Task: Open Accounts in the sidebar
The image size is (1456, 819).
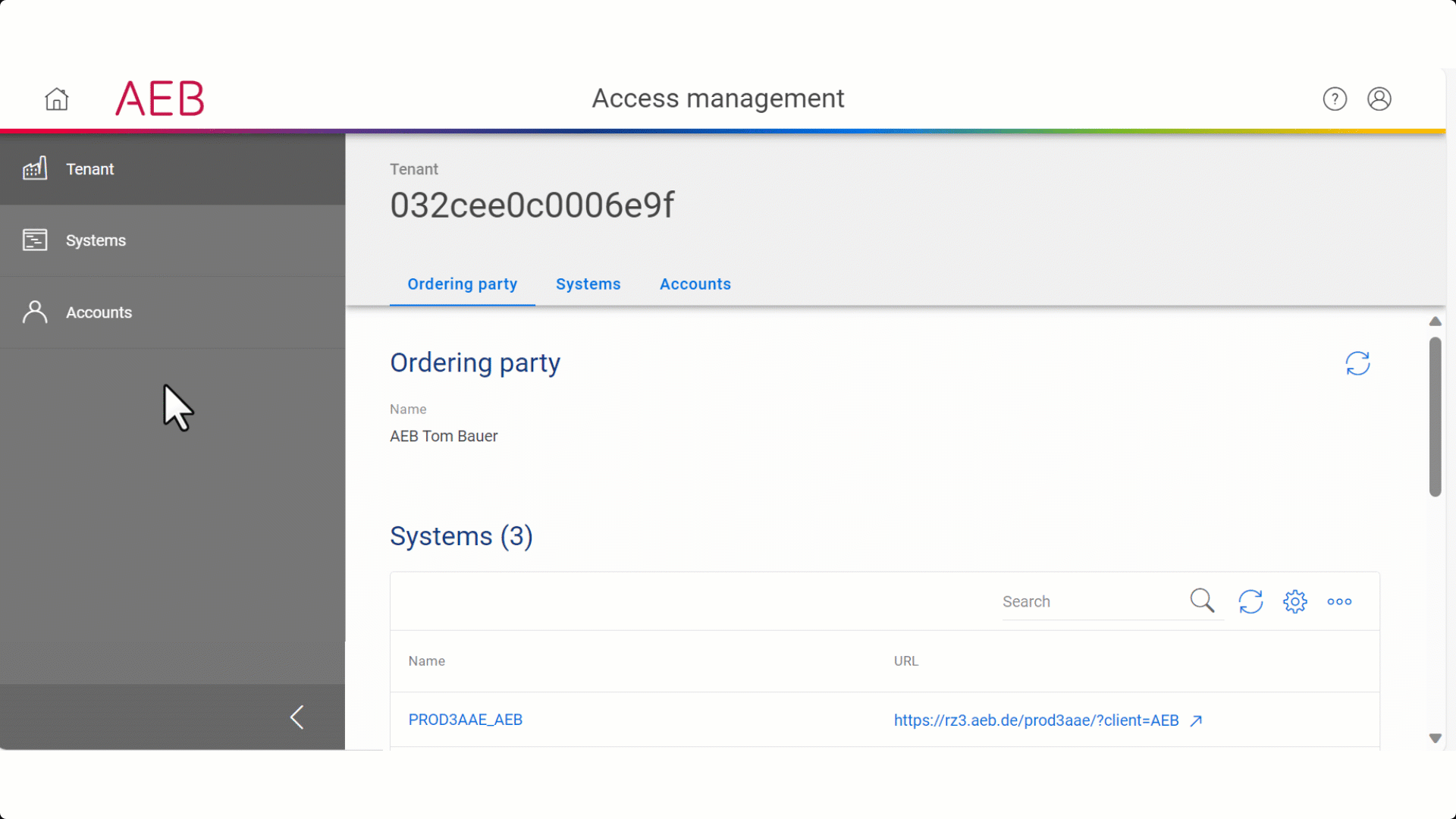Action: pos(99,312)
